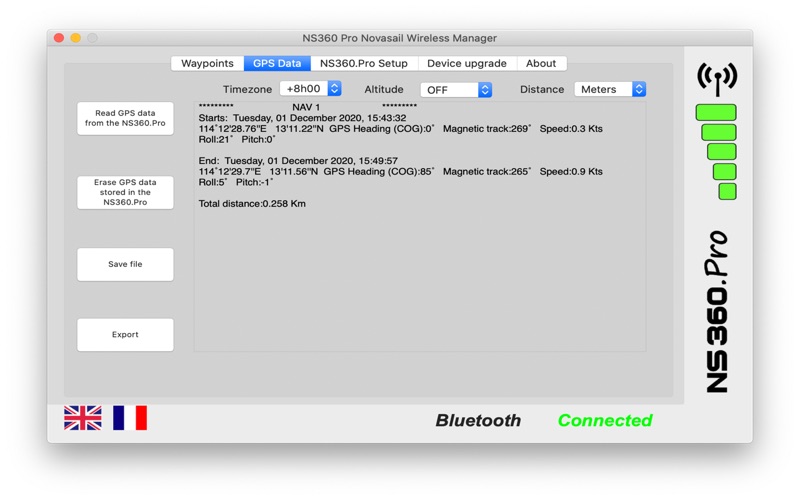Close the window with the red button

59,38
